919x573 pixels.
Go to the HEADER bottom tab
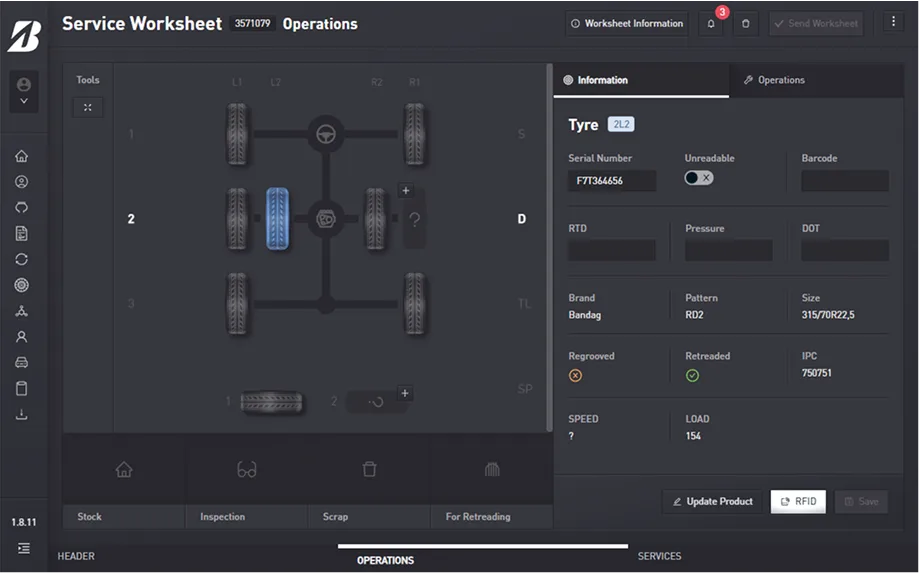[x=76, y=556]
